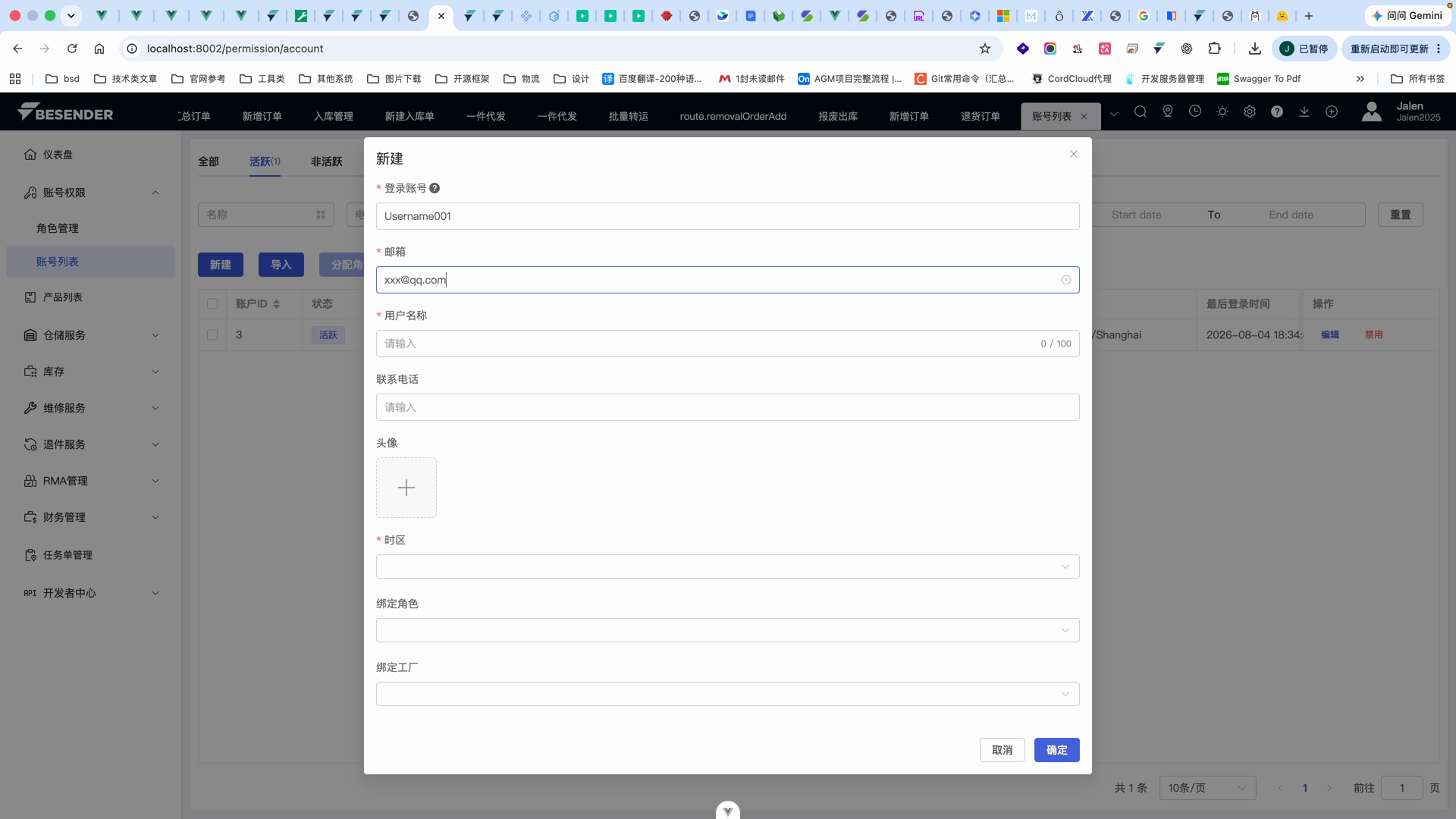Click the BESENDER logo
The height and width of the screenshot is (819, 1456).
pos(65,113)
